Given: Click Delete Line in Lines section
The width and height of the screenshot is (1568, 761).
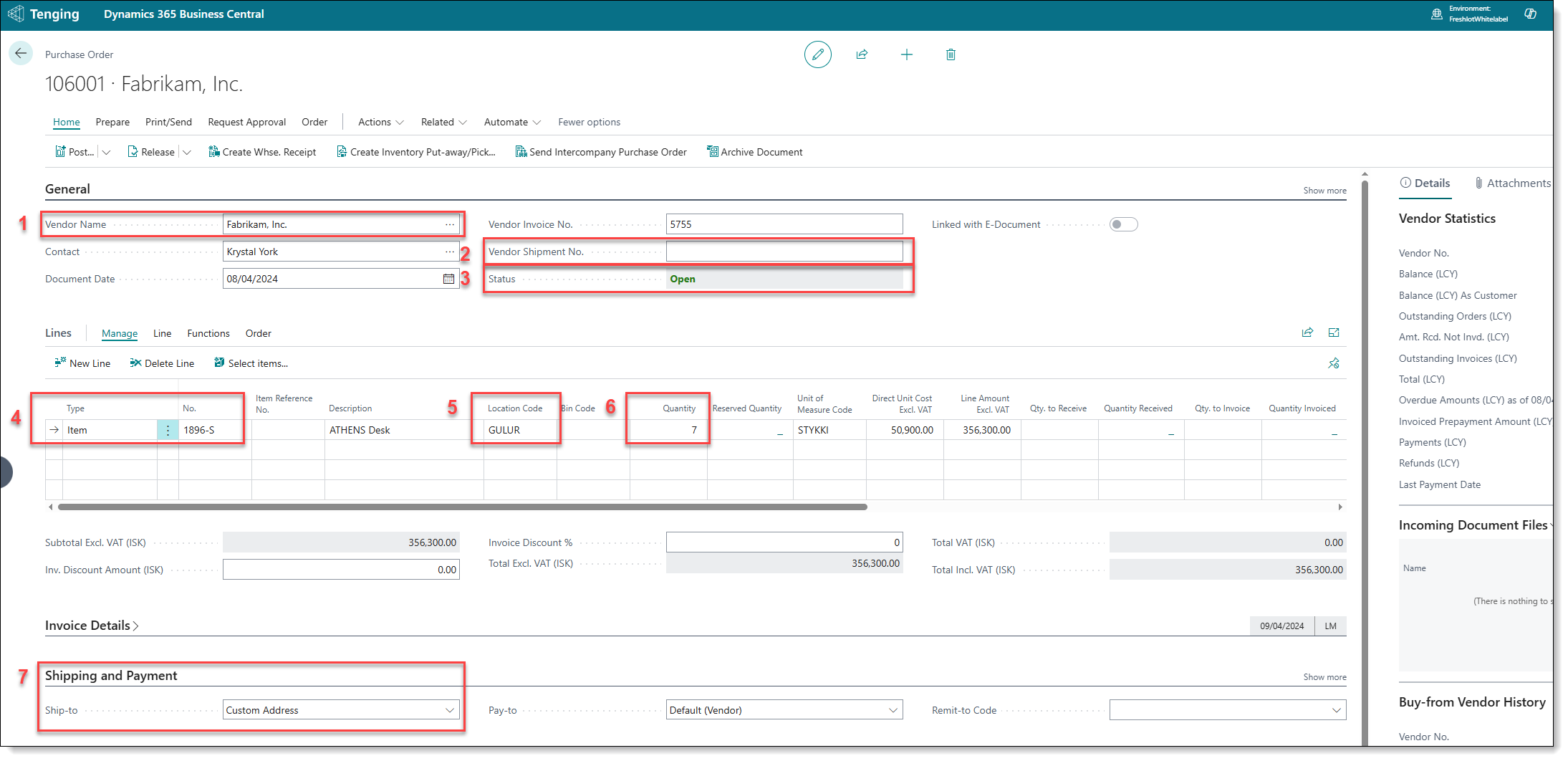Looking at the screenshot, I should [x=162, y=363].
